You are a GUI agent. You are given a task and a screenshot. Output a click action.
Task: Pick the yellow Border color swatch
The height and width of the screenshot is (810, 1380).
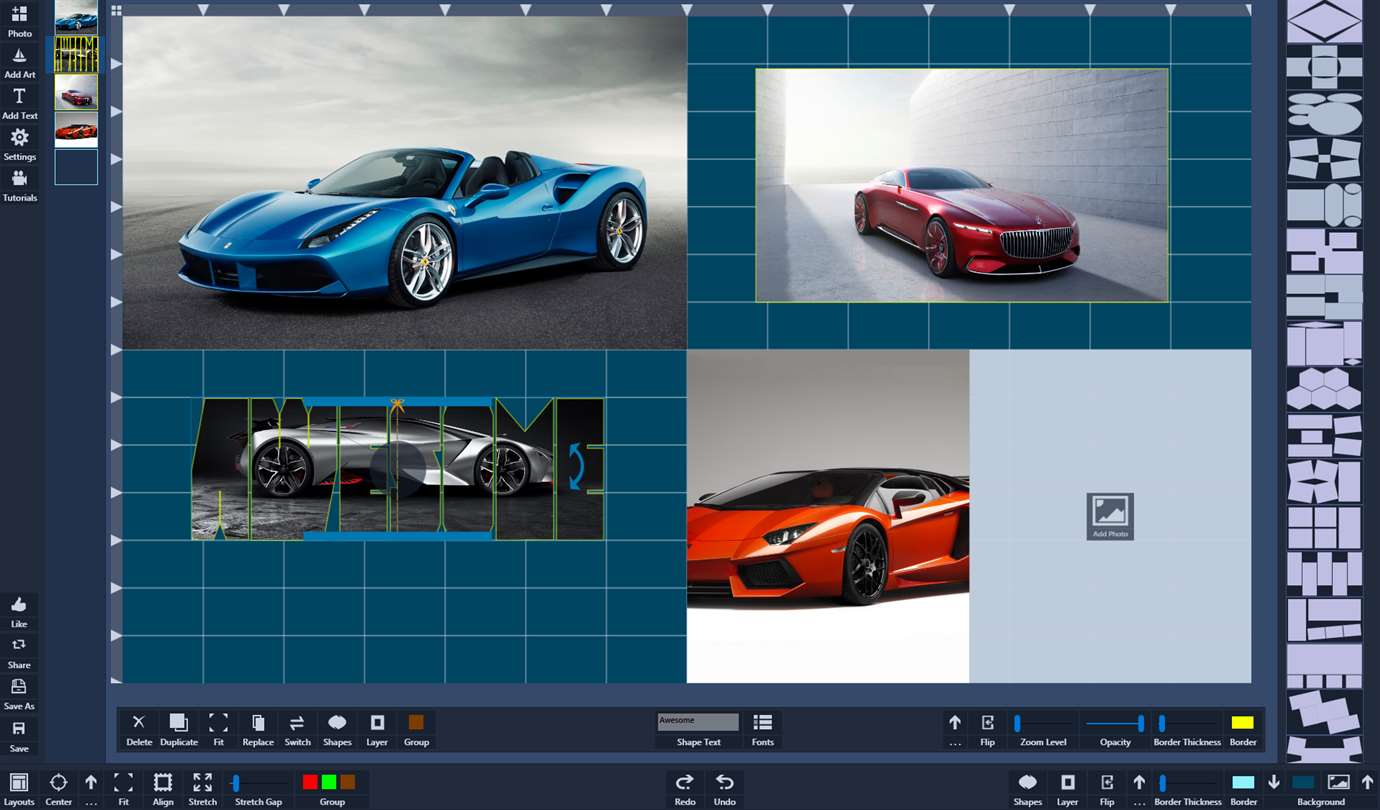pyautogui.click(x=1243, y=723)
